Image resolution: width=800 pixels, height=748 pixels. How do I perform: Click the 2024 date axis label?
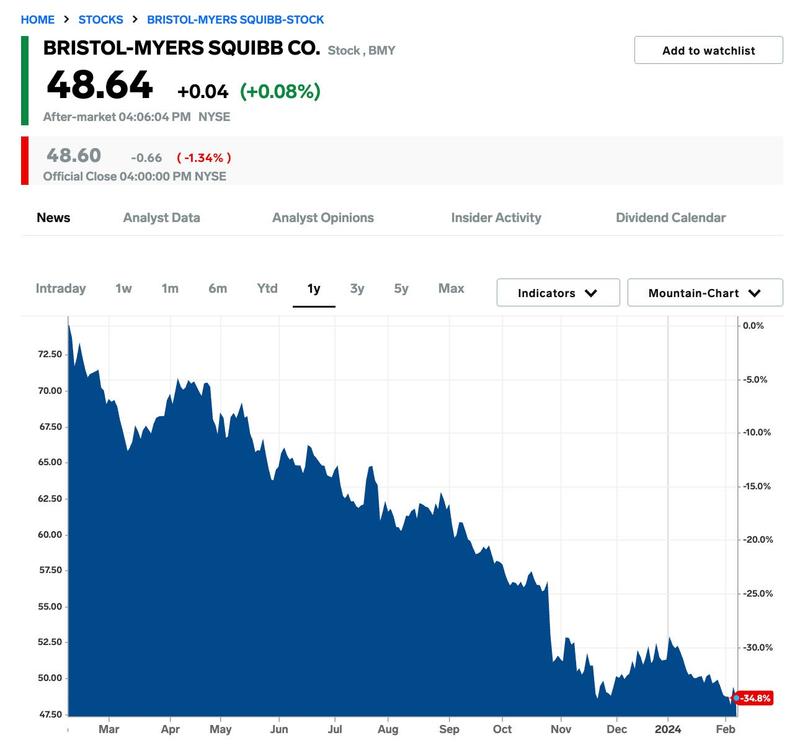[667, 730]
